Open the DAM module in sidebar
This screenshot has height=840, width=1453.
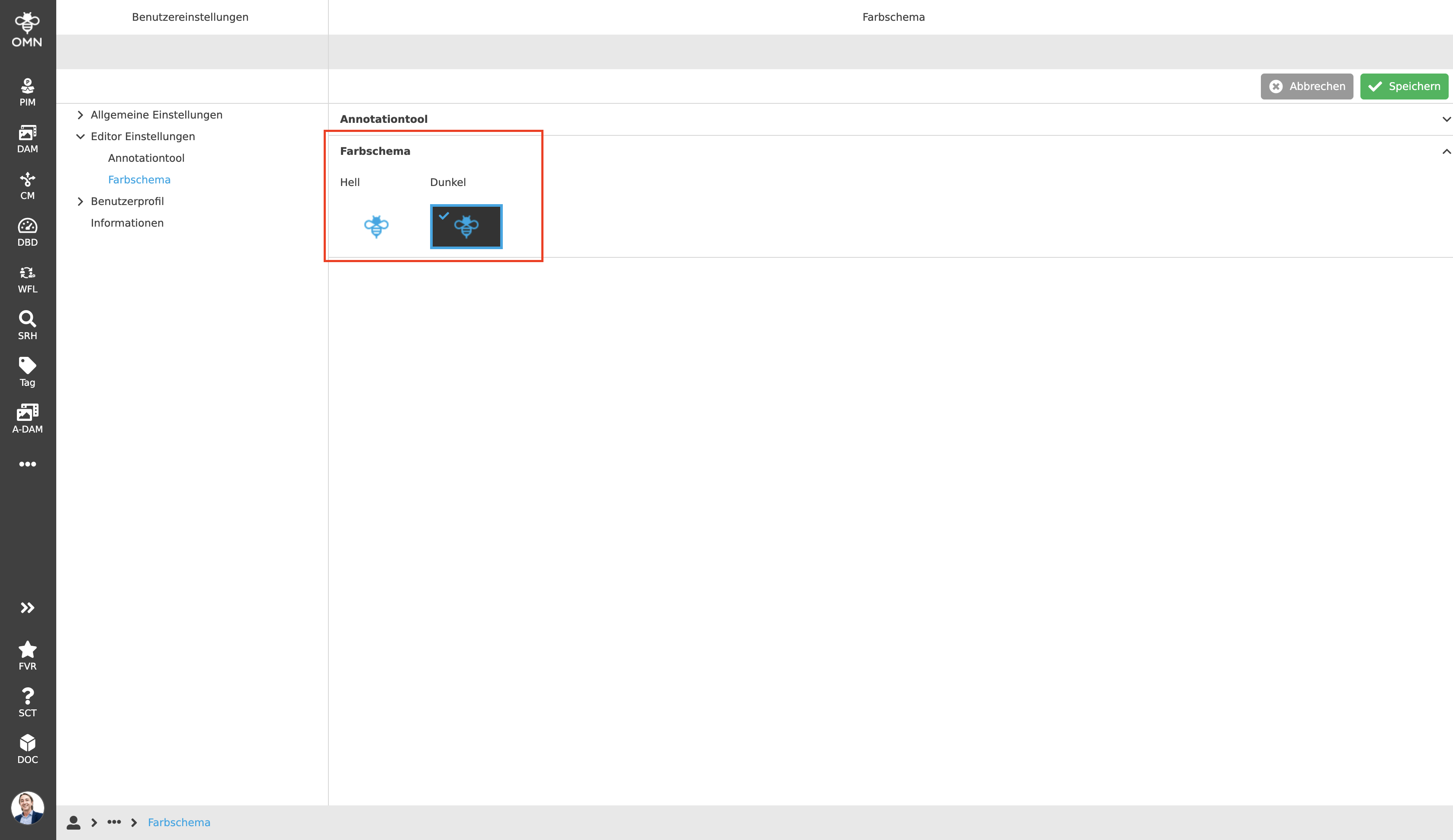click(27, 139)
